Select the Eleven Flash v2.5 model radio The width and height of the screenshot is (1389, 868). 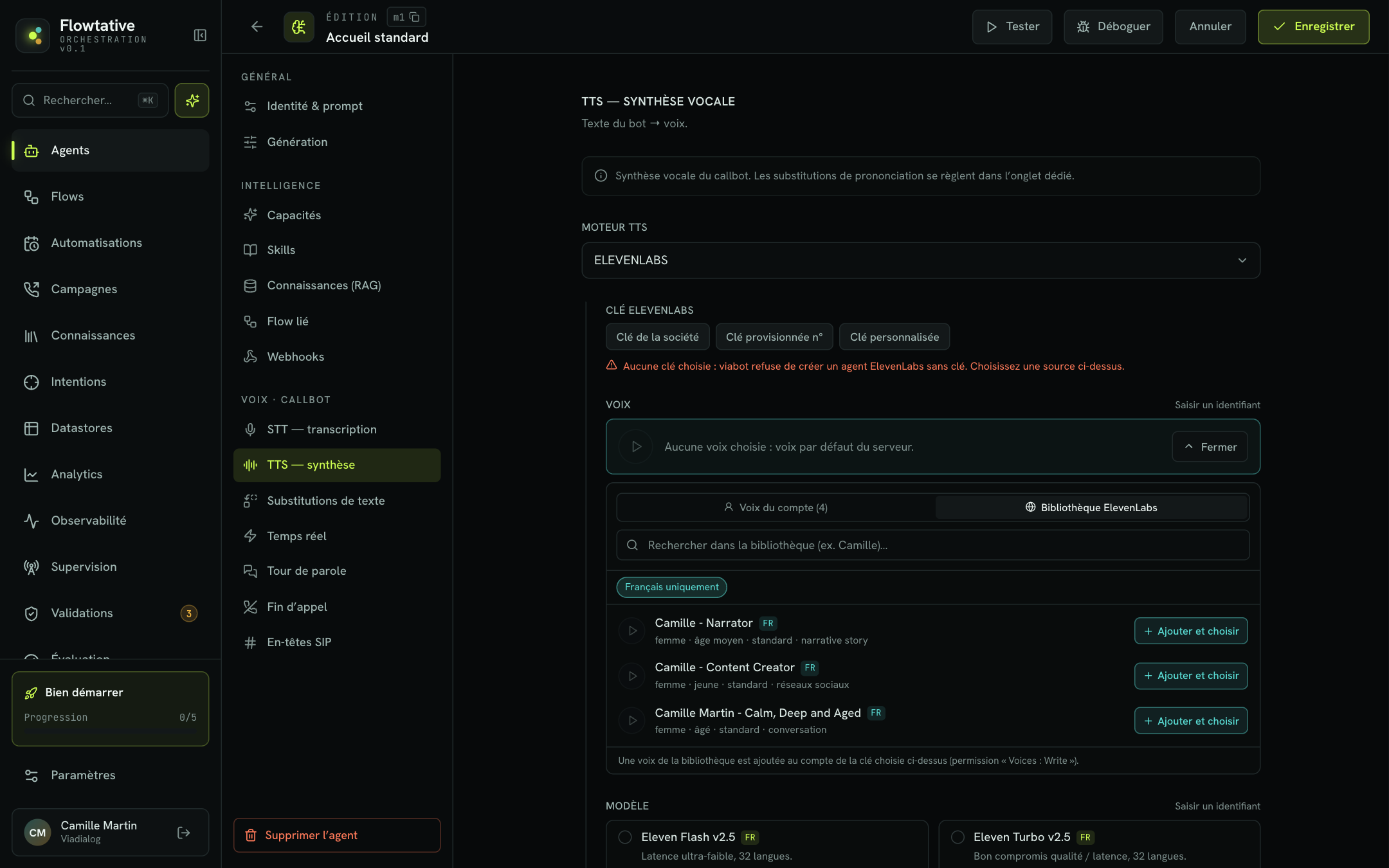click(625, 837)
